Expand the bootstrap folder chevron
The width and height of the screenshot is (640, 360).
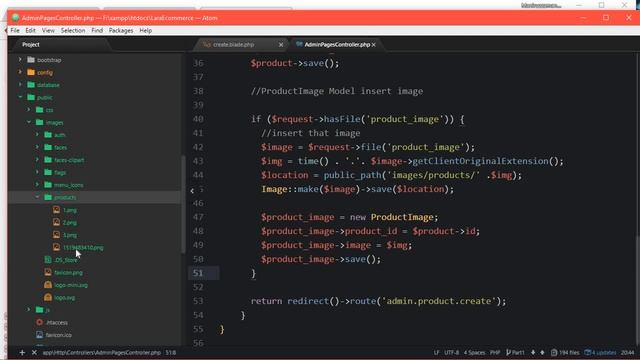point(20,60)
